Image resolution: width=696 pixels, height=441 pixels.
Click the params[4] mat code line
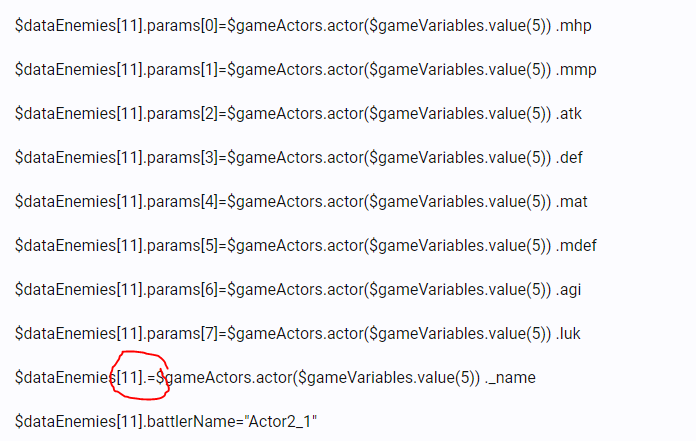301,201
